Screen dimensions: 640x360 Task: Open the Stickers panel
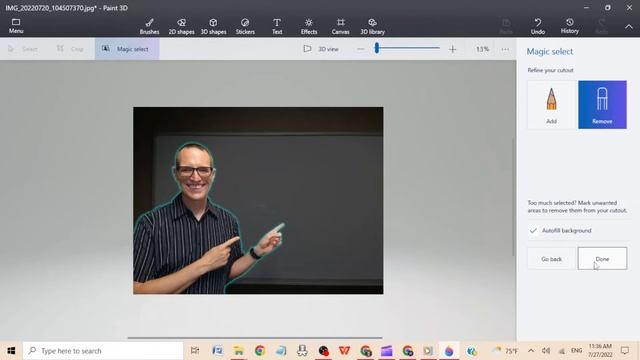[245, 26]
